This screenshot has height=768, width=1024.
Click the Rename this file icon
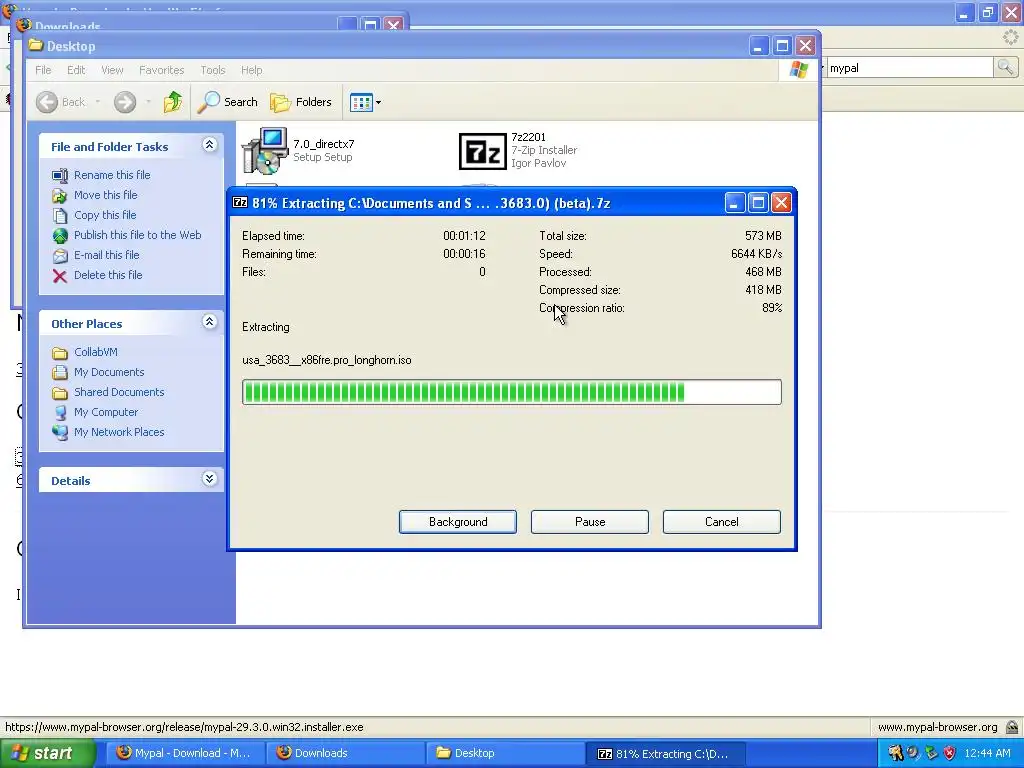[59, 175]
